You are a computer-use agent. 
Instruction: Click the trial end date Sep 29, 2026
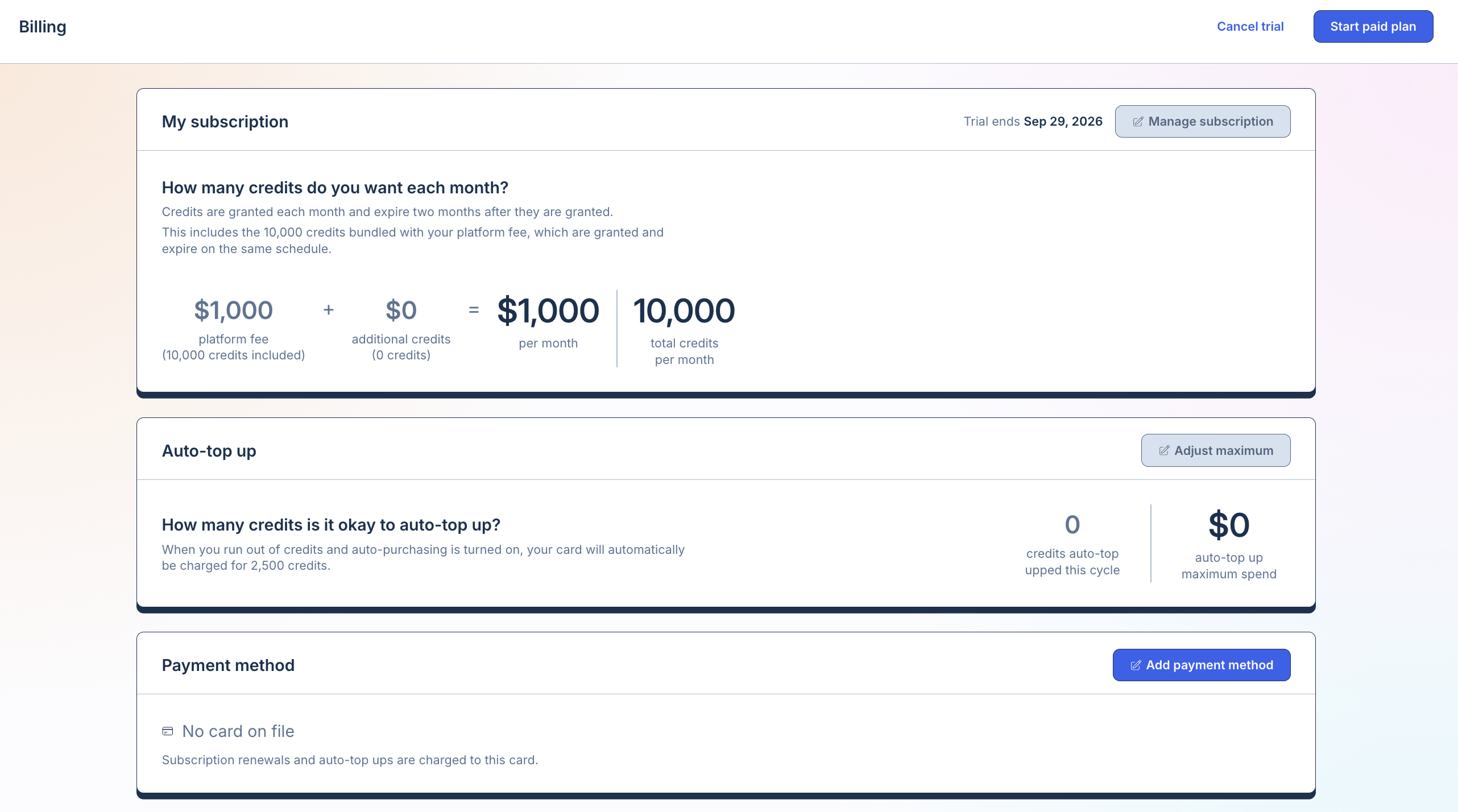click(x=1063, y=121)
